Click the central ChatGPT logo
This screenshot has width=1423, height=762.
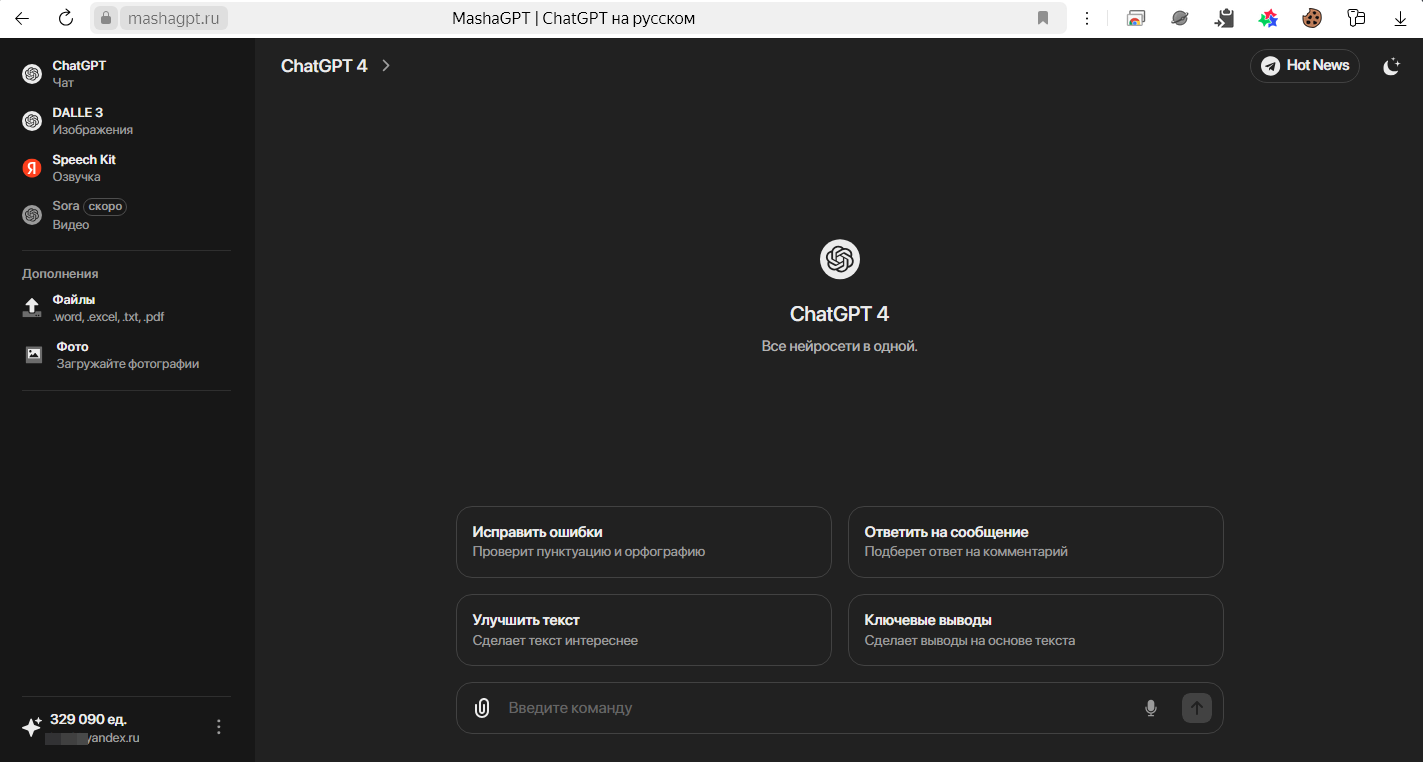840,260
